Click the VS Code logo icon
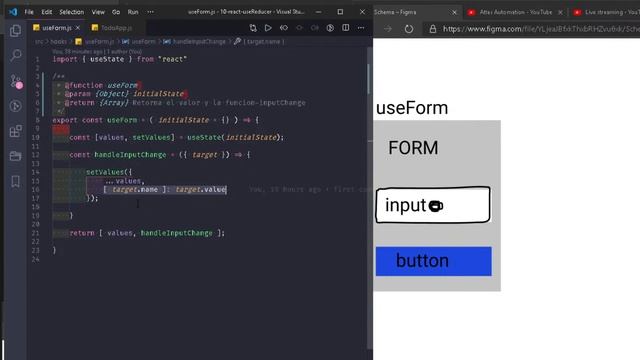This screenshot has width=640, height=360. point(13,12)
